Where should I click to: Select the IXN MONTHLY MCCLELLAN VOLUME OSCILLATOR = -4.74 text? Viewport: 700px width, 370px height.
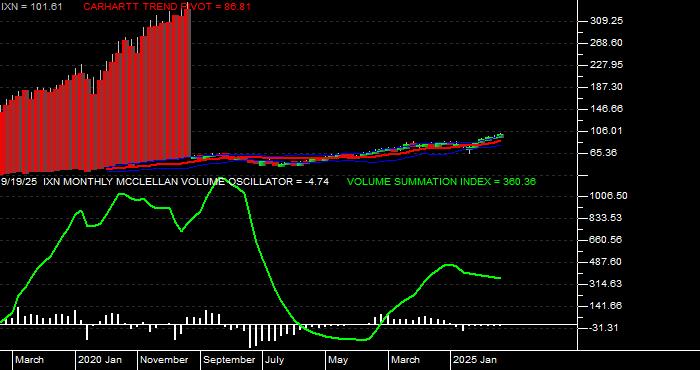[186, 182]
